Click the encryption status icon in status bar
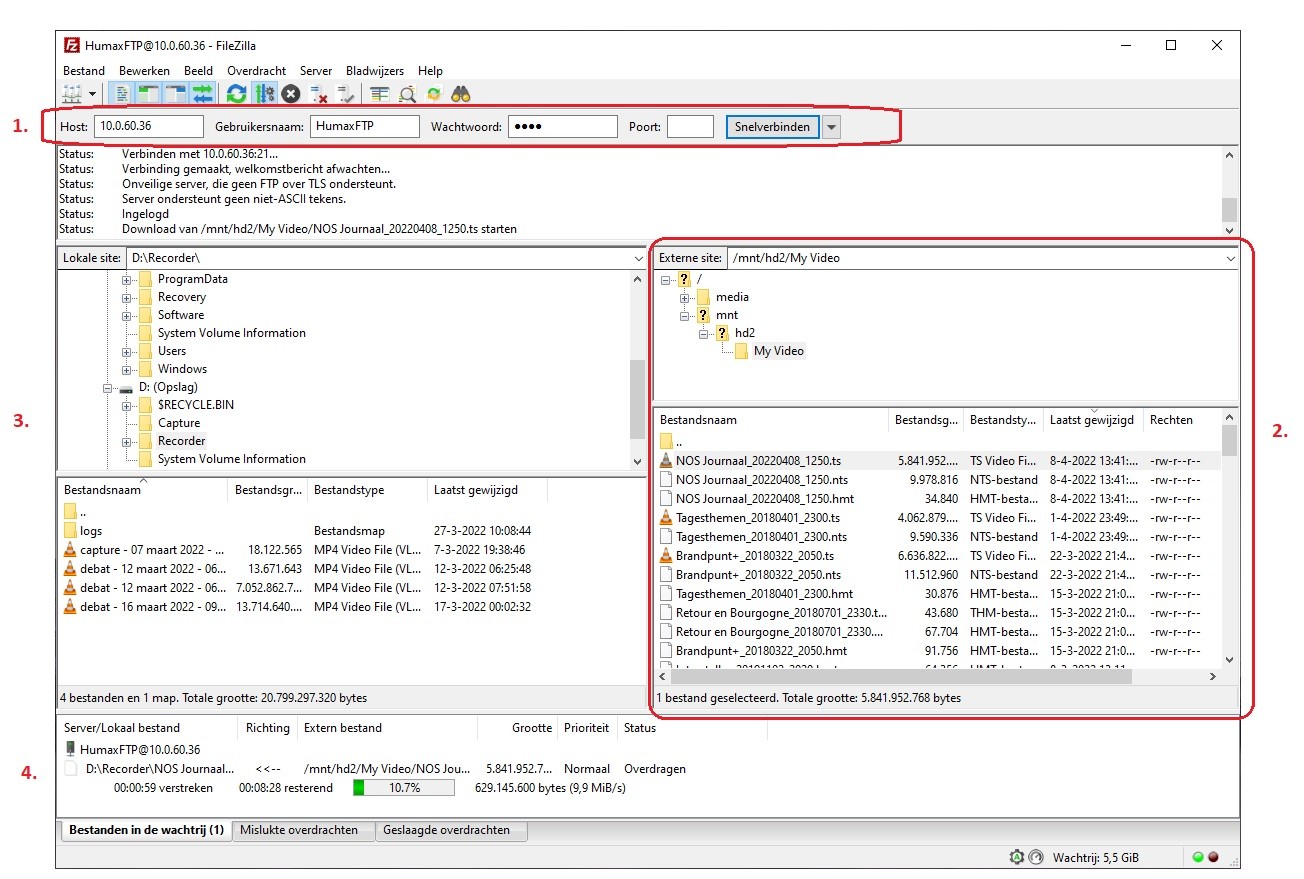The width and height of the screenshot is (1304, 879). click(x=1017, y=857)
